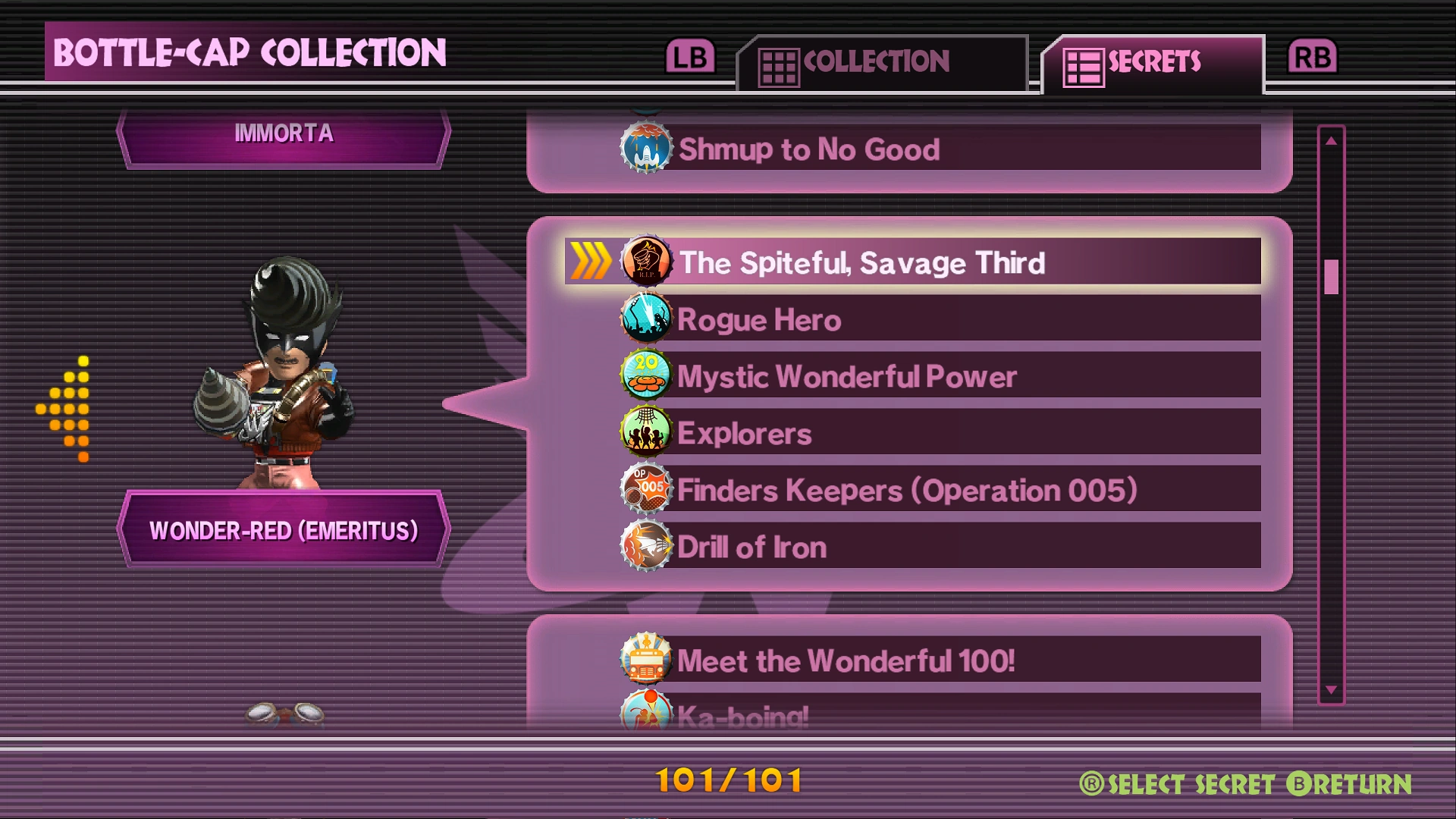The height and width of the screenshot is (819, 1456).
Task: Click the Spiteful, Savage Third cap icon
Action: click(x=646, y=262)
